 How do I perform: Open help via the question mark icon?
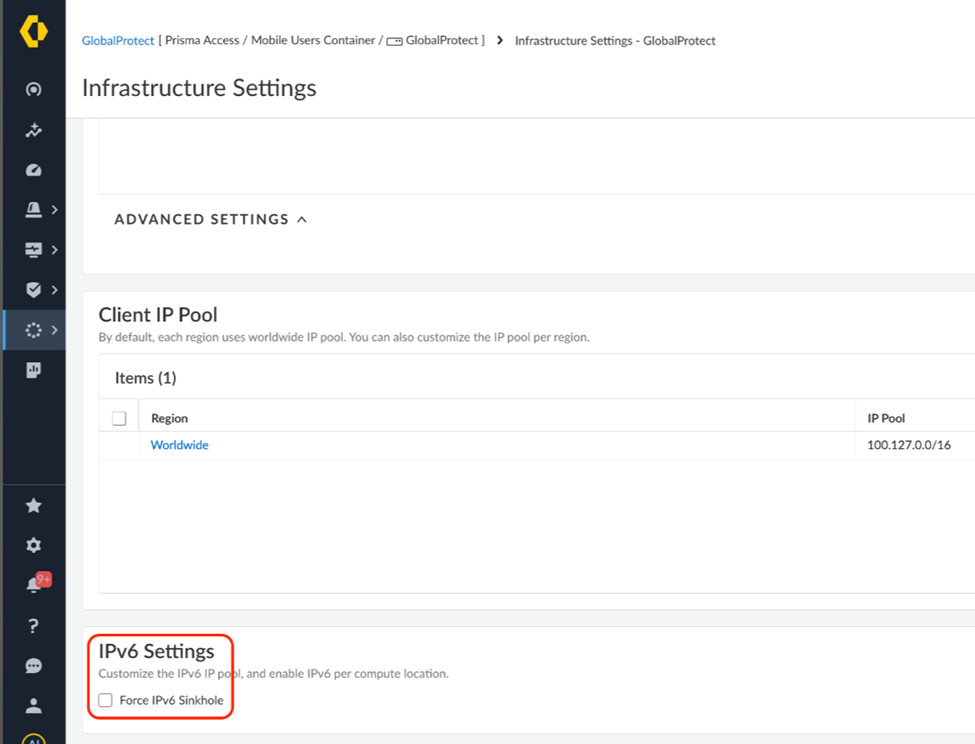(x=33, y=626)
